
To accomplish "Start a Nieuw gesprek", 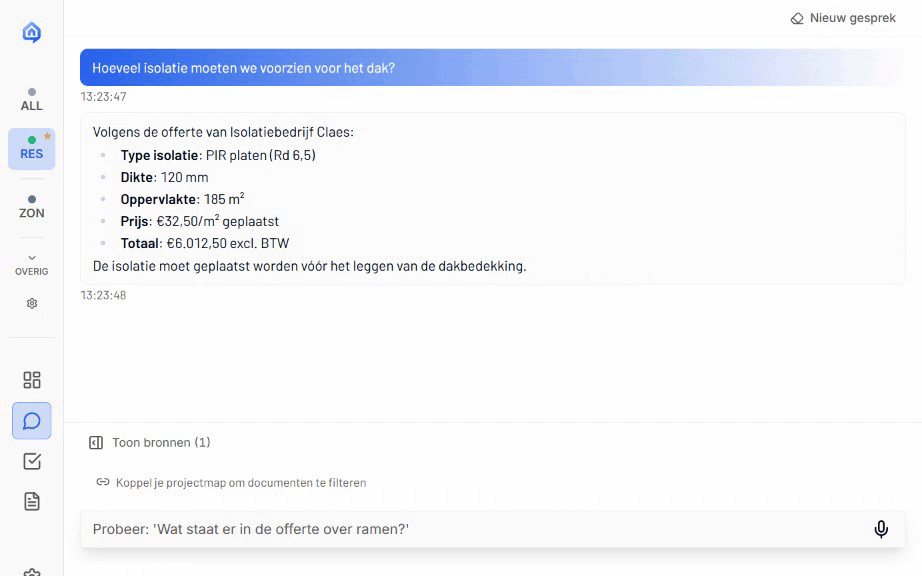I will click(843, 18).
